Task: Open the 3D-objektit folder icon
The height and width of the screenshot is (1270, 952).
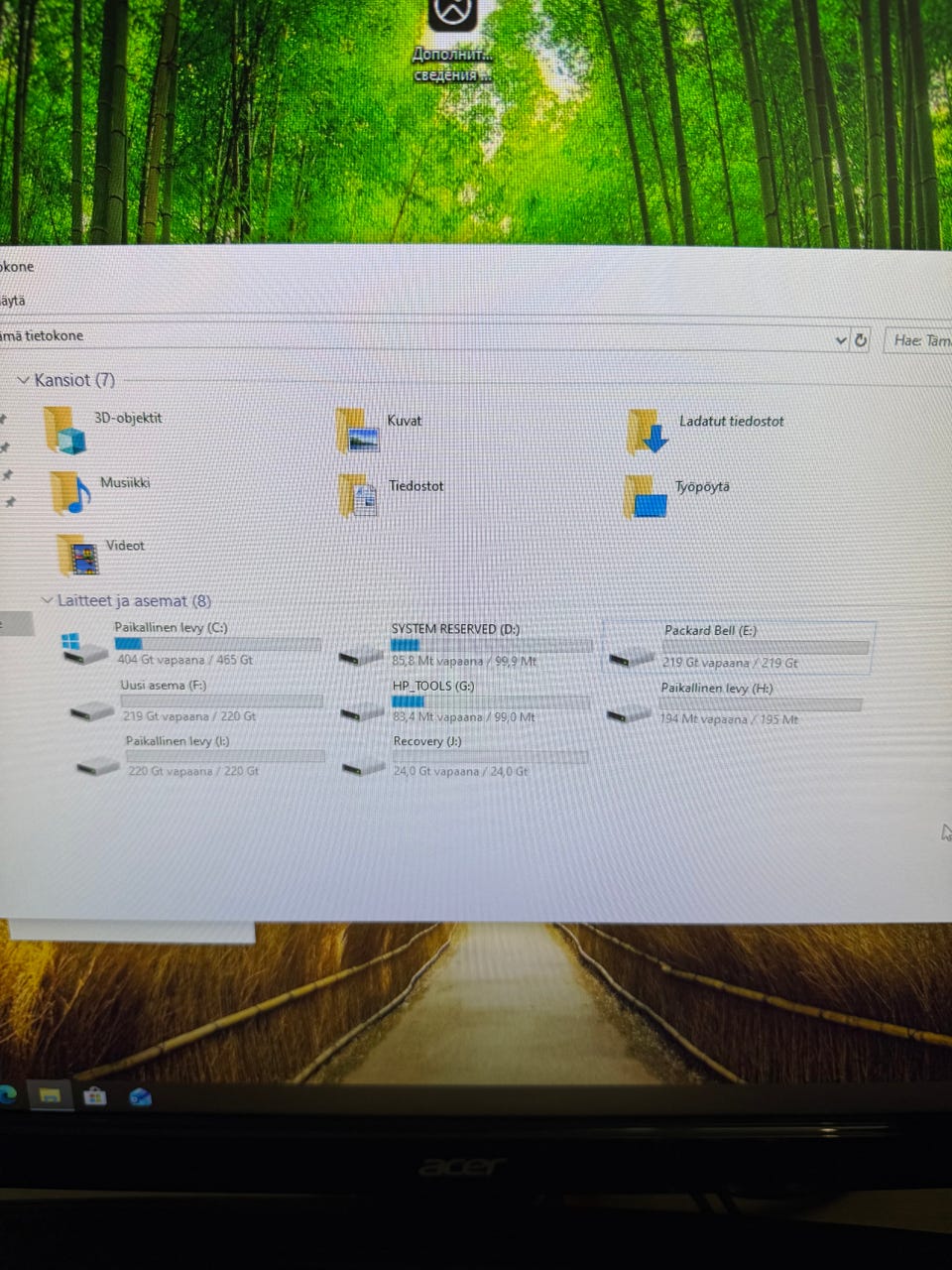Action: 64,429
